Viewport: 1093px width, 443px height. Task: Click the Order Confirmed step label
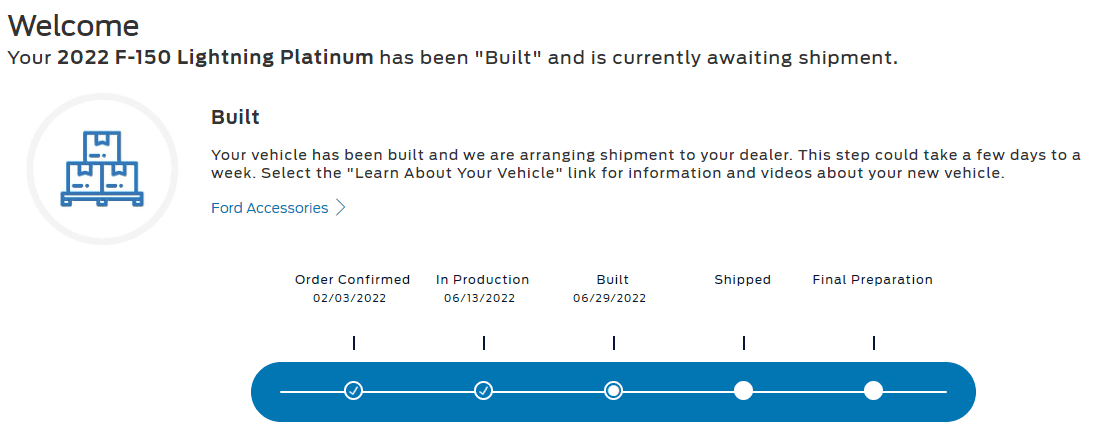352,280
